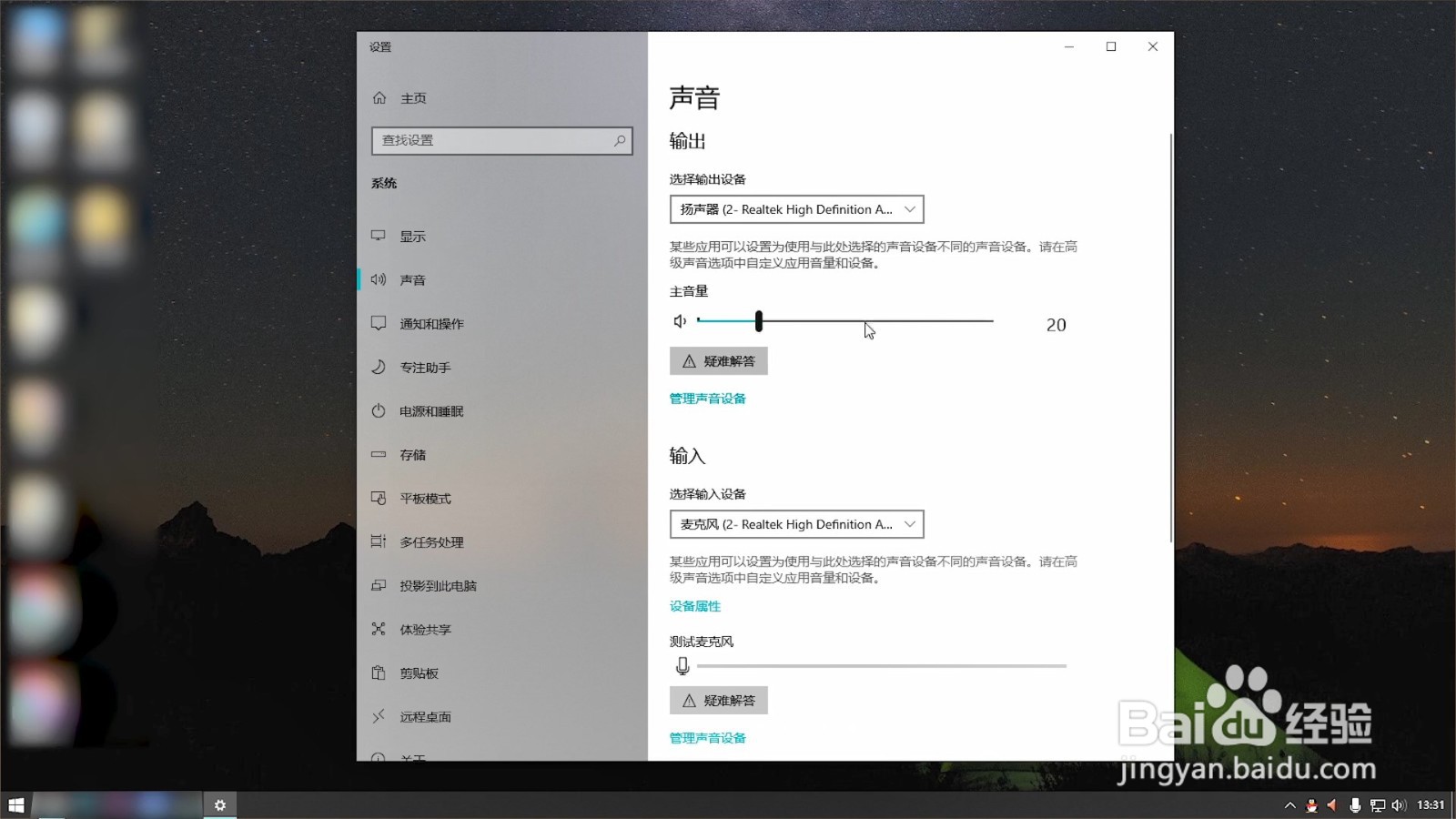Click the settings page vertical scrollbar
The height and width of the screenshot is (819, 1456).
[1170, 337]
